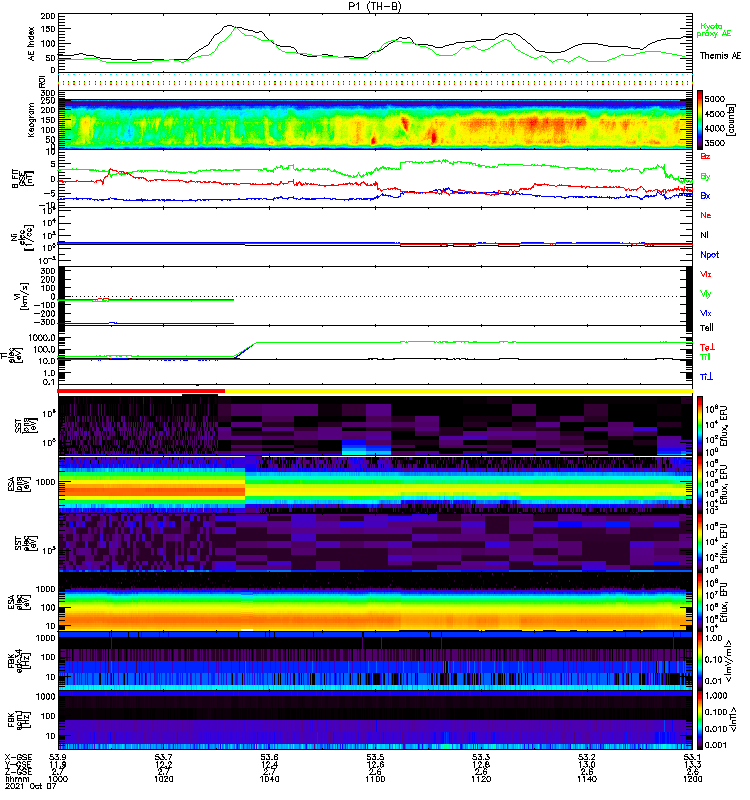
Task: Select the green 'By' legend label
Action: [705, 177]
